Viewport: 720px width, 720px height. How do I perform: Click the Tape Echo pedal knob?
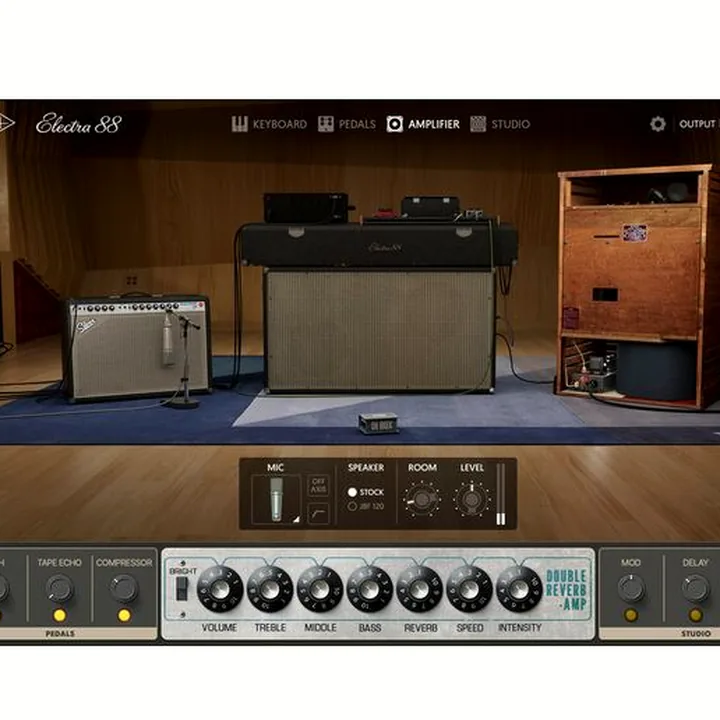(x=60, y=589)
